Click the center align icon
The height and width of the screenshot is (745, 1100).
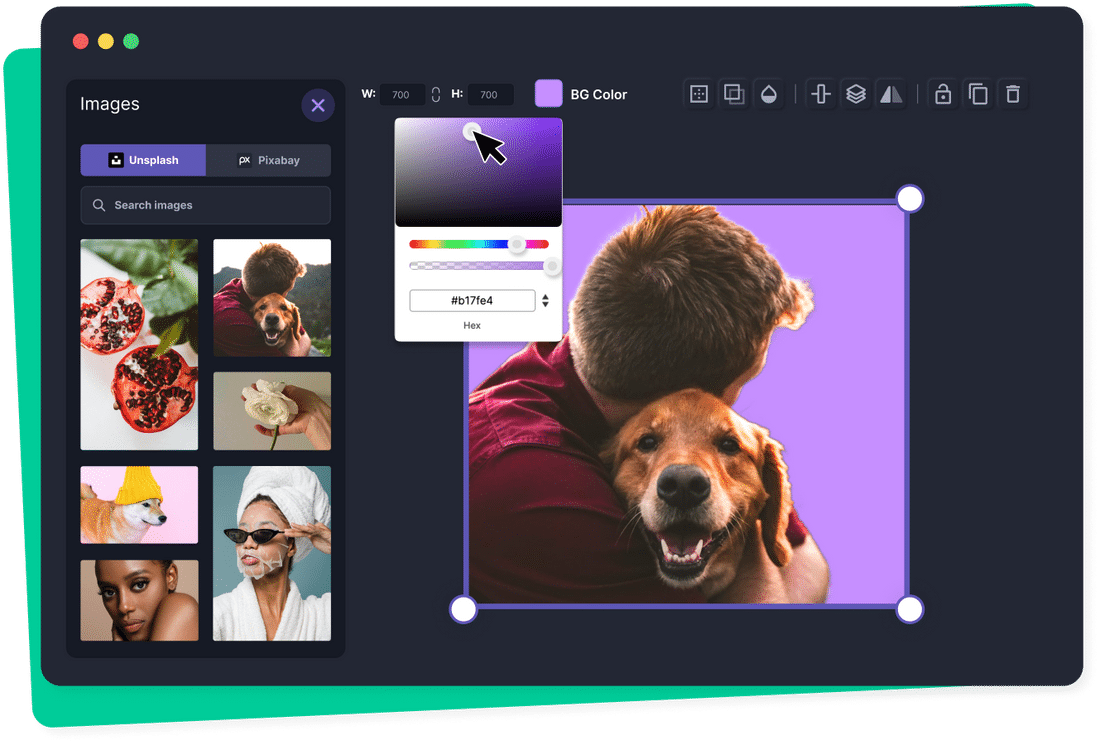tap(821, 94)
